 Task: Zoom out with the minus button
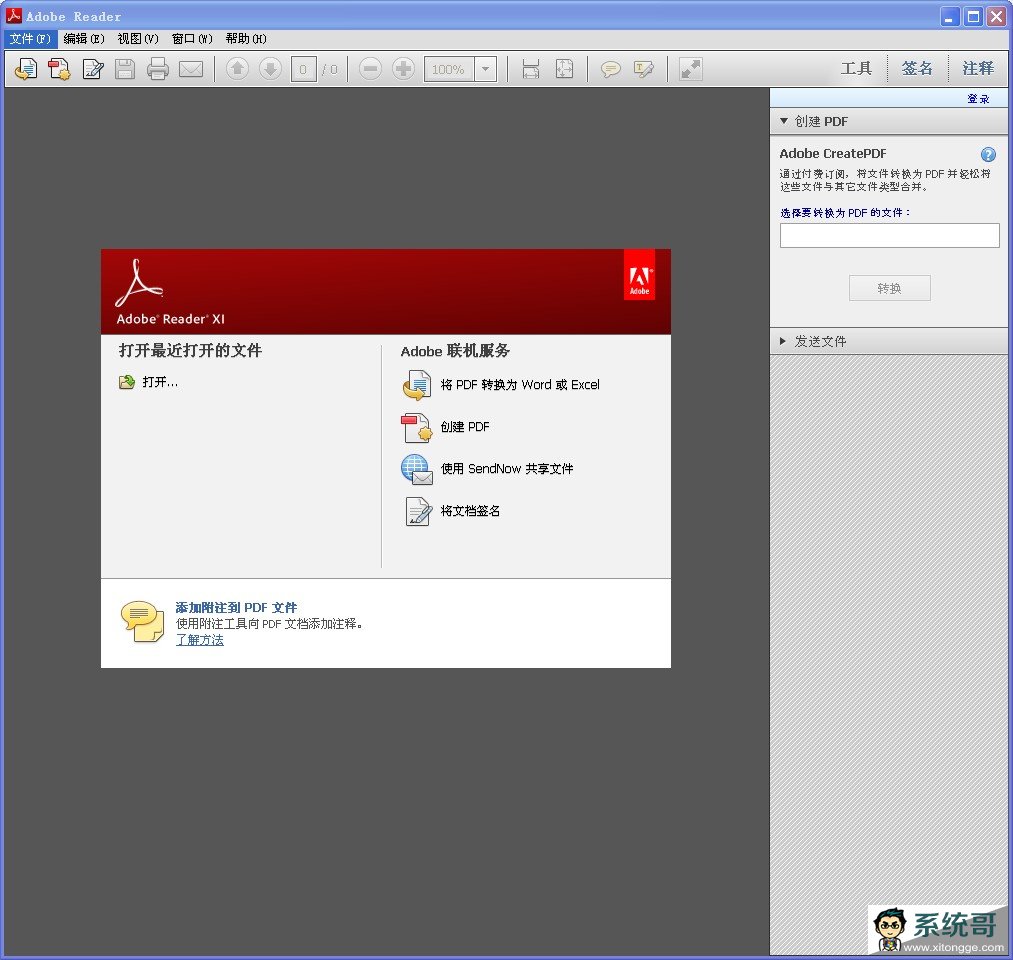pos(370,68)
